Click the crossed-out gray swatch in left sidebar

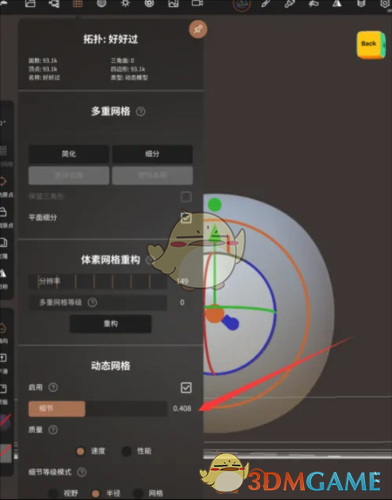click(x=5, y=454)
